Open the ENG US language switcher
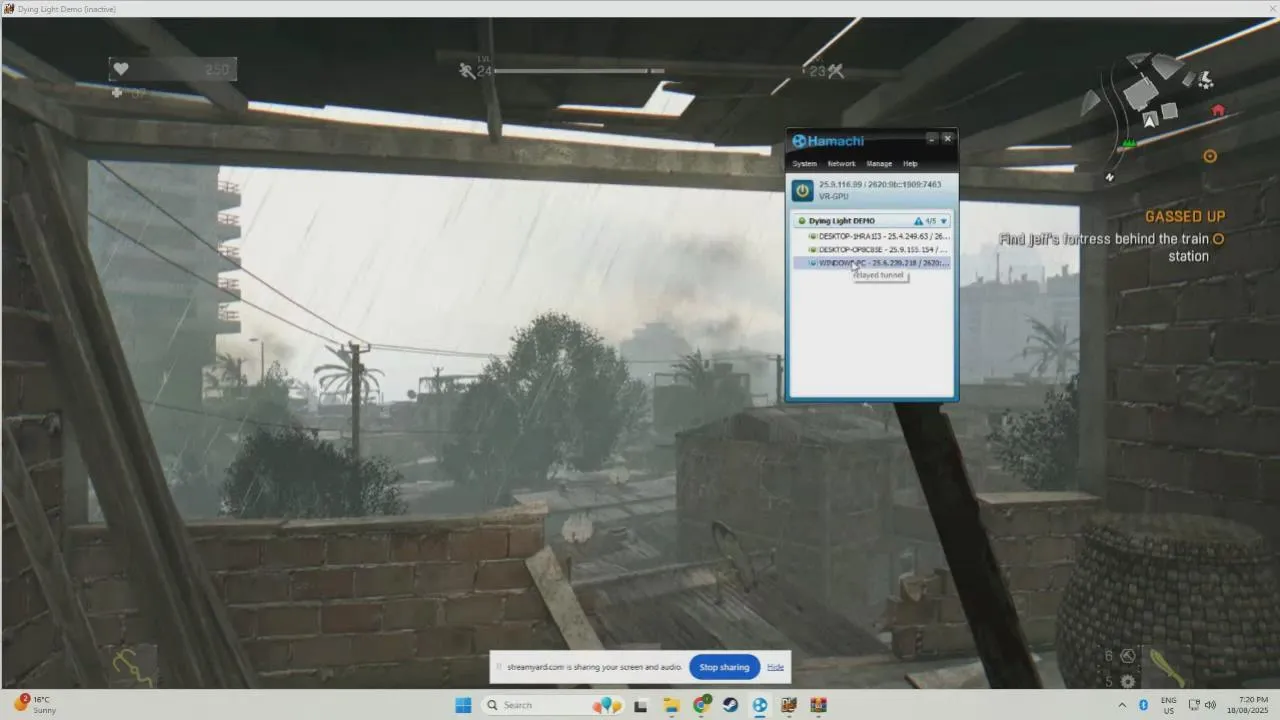 1168,705
